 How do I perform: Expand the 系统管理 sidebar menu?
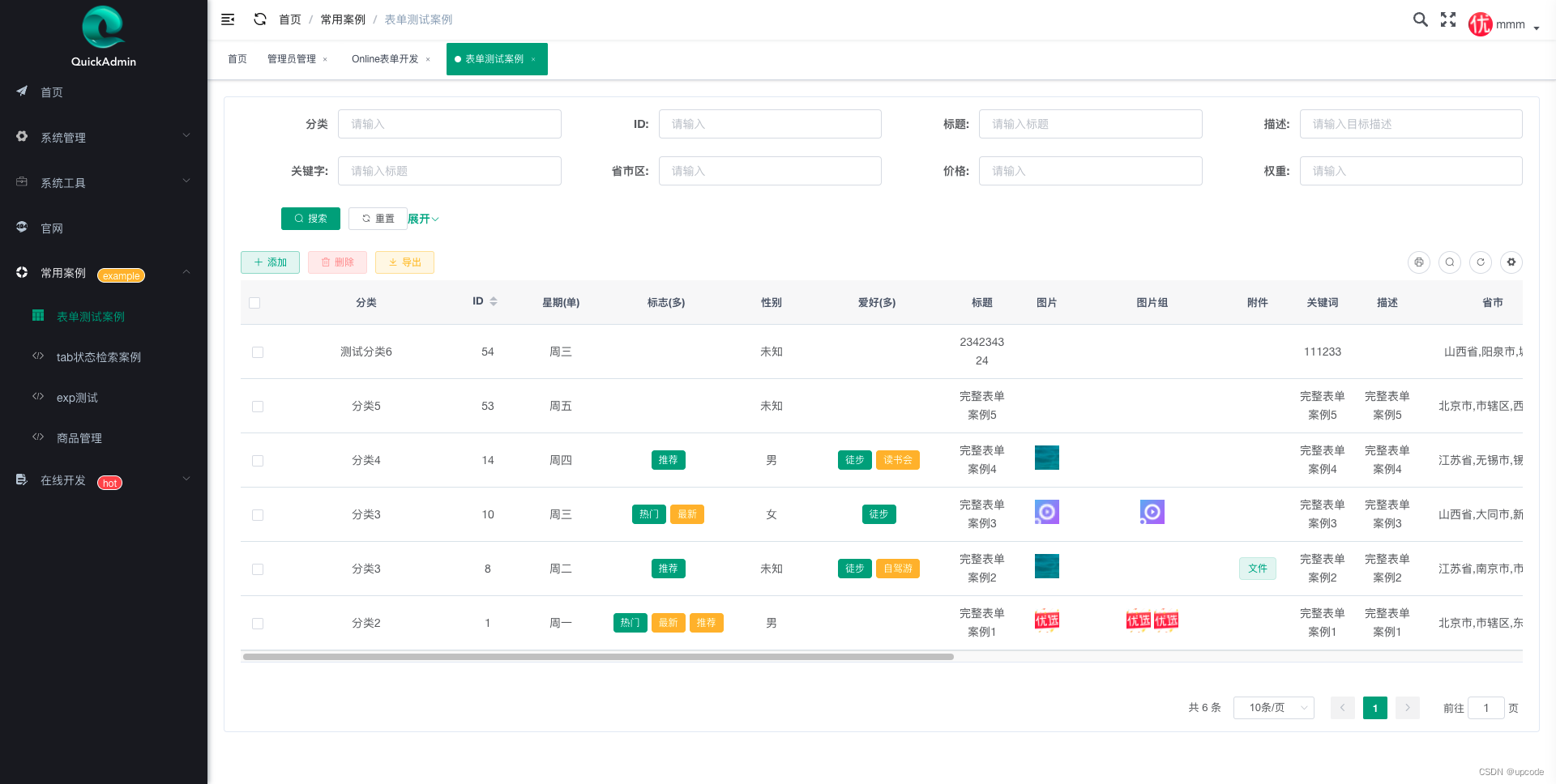(x=104, y=137)
